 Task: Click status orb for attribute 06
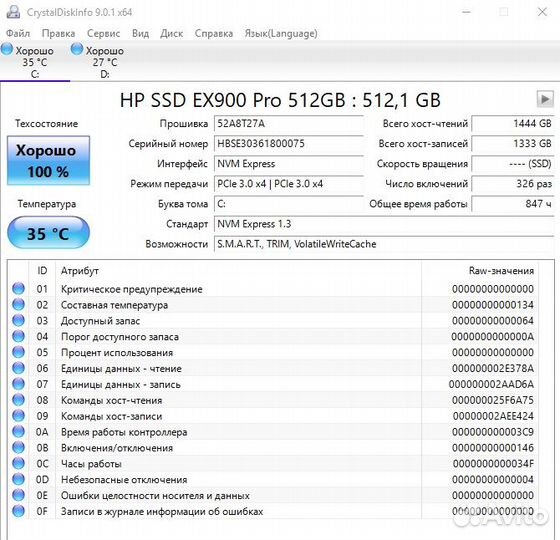coord(19,368)
